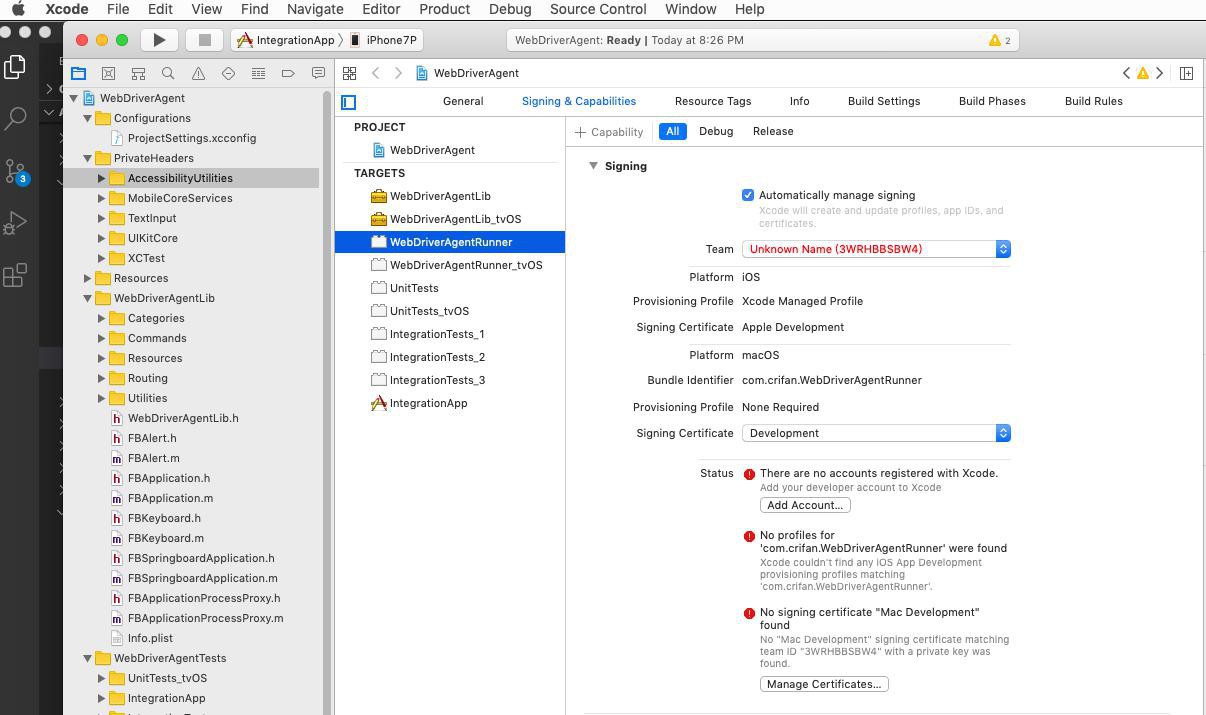Open Info.plist in the navigator

(x=150, y=638)
